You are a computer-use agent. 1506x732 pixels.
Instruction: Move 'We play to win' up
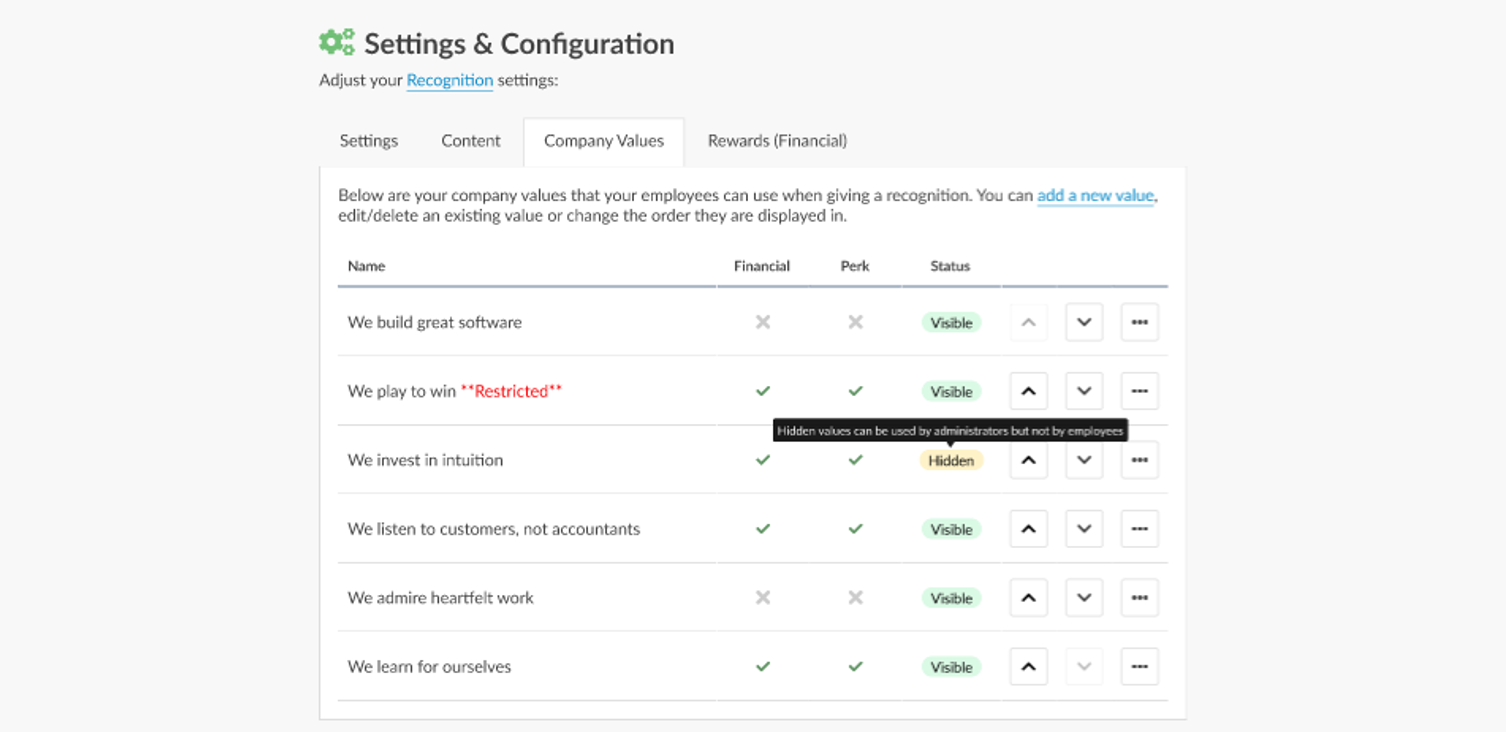pyautogui.click(x=1028, y=391)
